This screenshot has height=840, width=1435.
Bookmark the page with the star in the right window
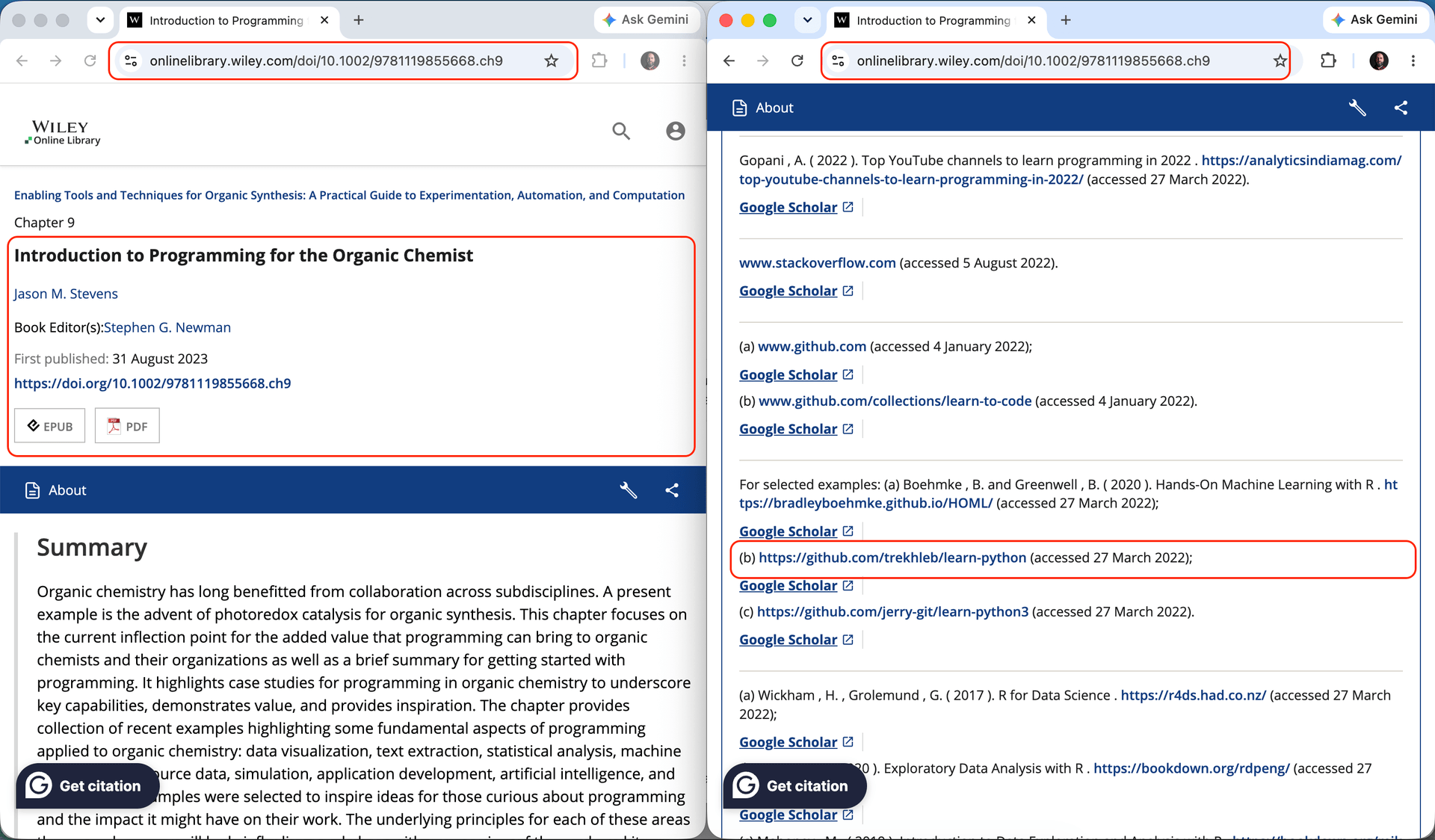[x=1280, y=61]
